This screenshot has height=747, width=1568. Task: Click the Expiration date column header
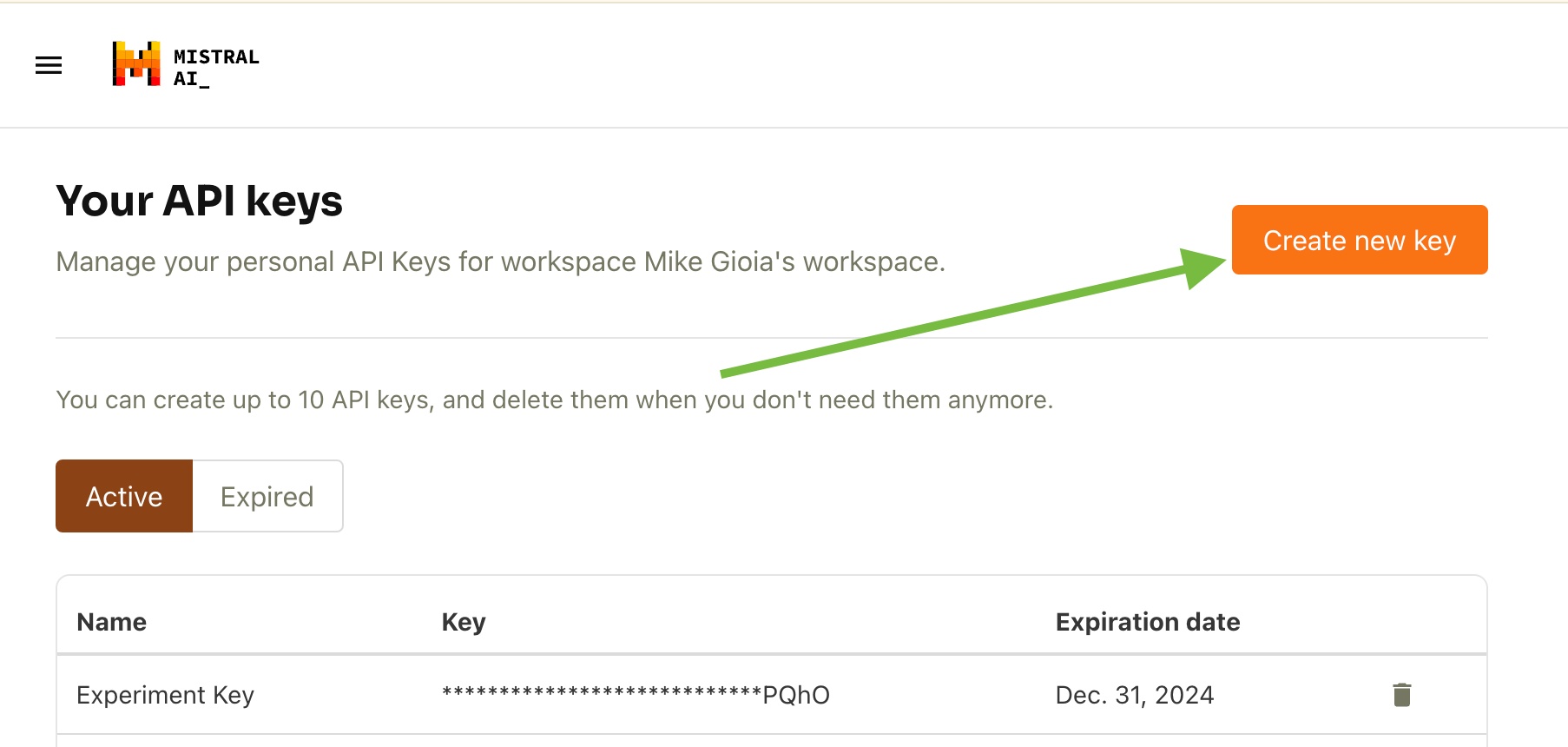(1147, 622)
